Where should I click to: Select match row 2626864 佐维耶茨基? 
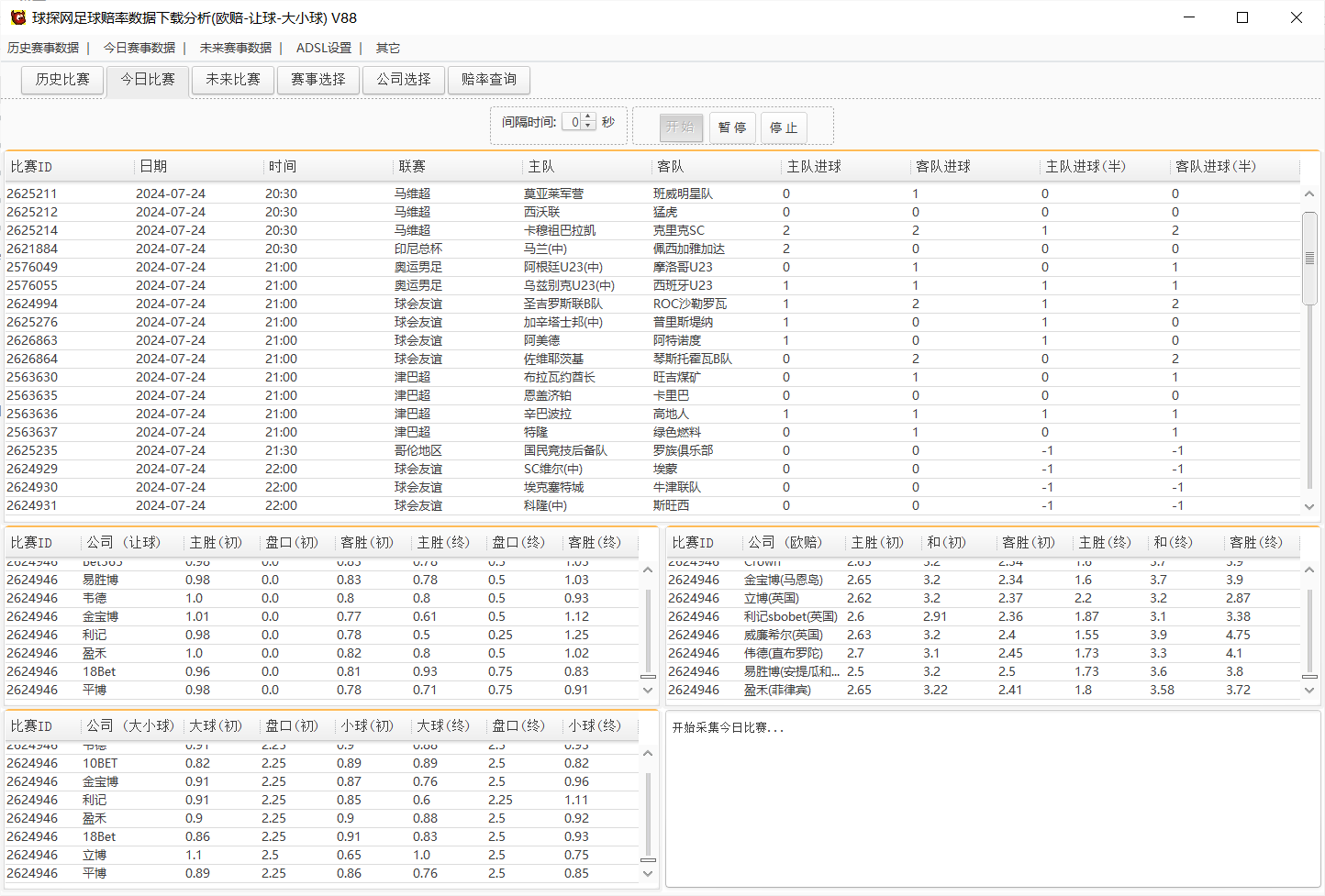[x=652, y=359]
